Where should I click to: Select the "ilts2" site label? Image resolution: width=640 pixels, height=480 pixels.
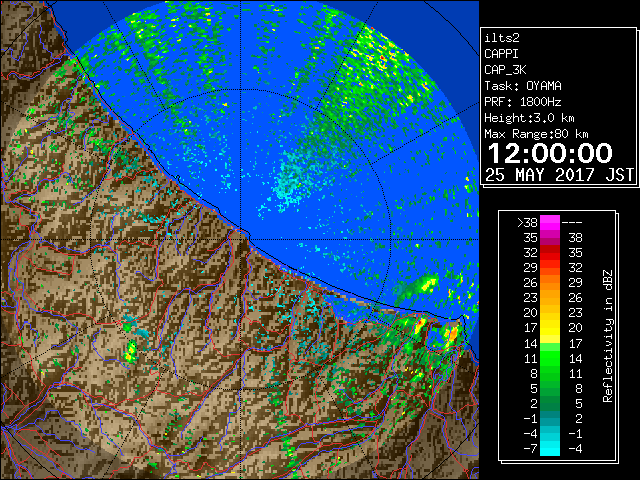(502, 38)
